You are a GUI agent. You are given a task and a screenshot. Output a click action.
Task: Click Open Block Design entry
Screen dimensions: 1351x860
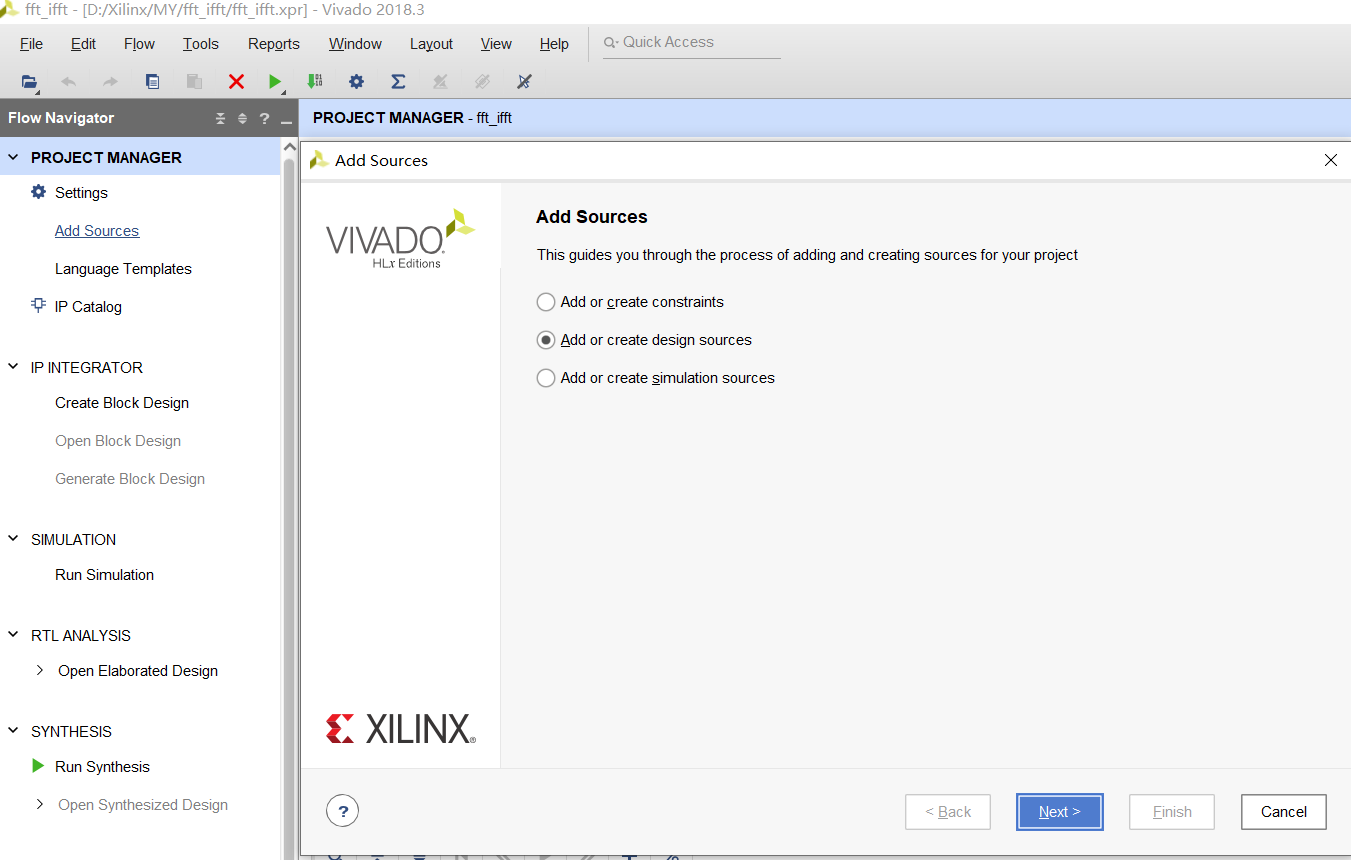(x=118, y=440)
